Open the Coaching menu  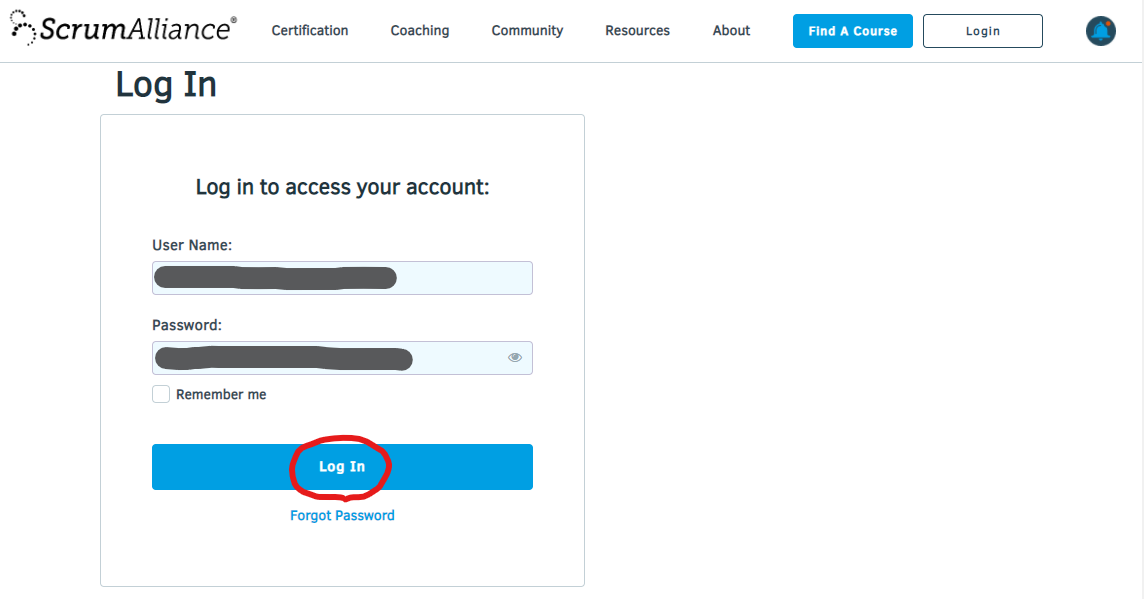[x=420, y=31]
